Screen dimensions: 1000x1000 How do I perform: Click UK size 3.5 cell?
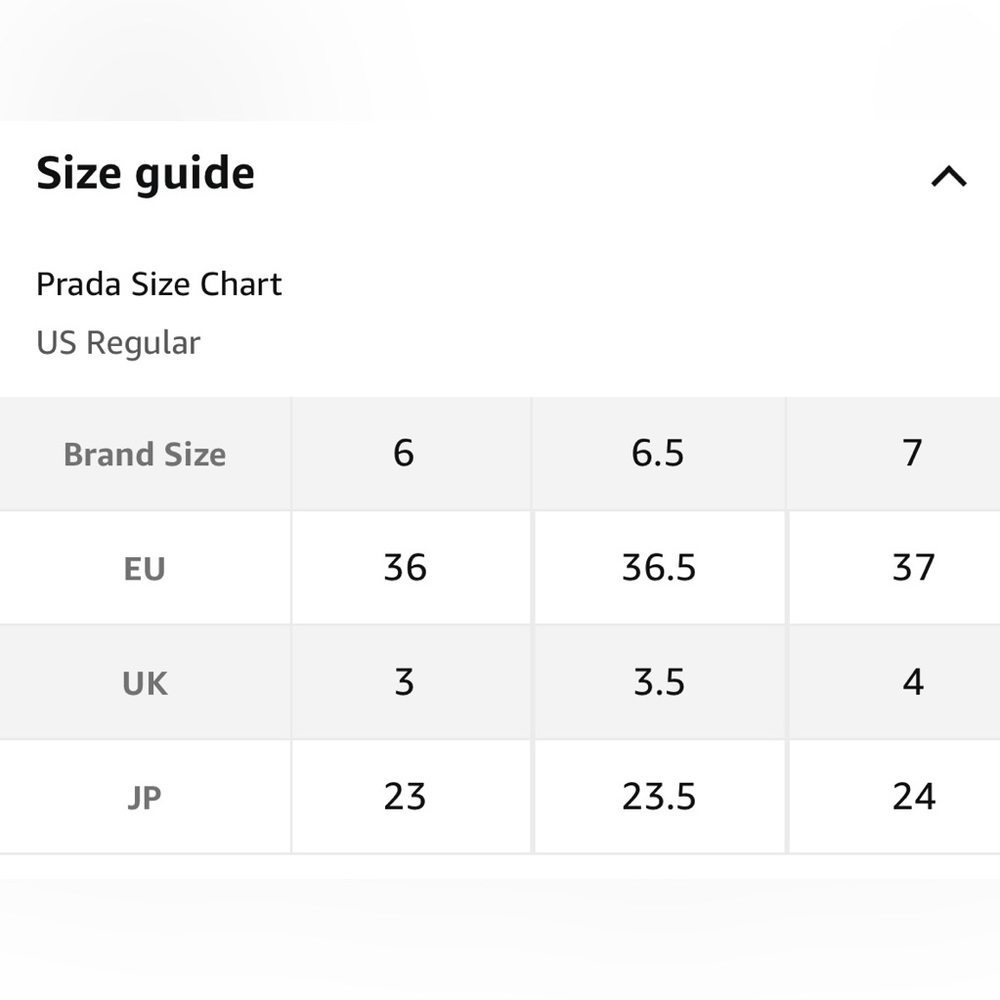pyautogui.click(x=659, y=682)
